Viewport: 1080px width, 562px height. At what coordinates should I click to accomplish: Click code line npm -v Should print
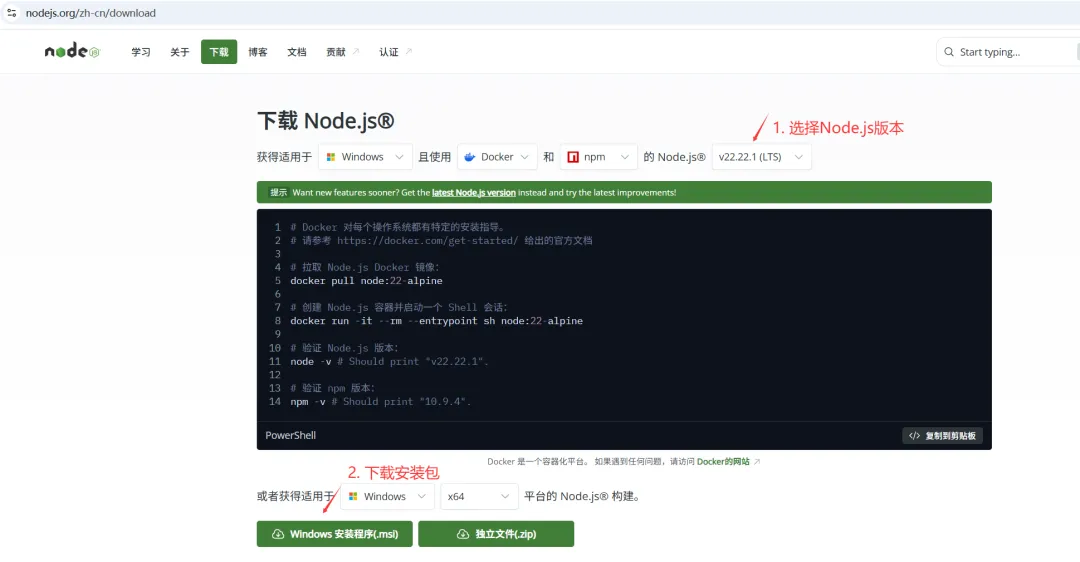click(x=381, y=402)
